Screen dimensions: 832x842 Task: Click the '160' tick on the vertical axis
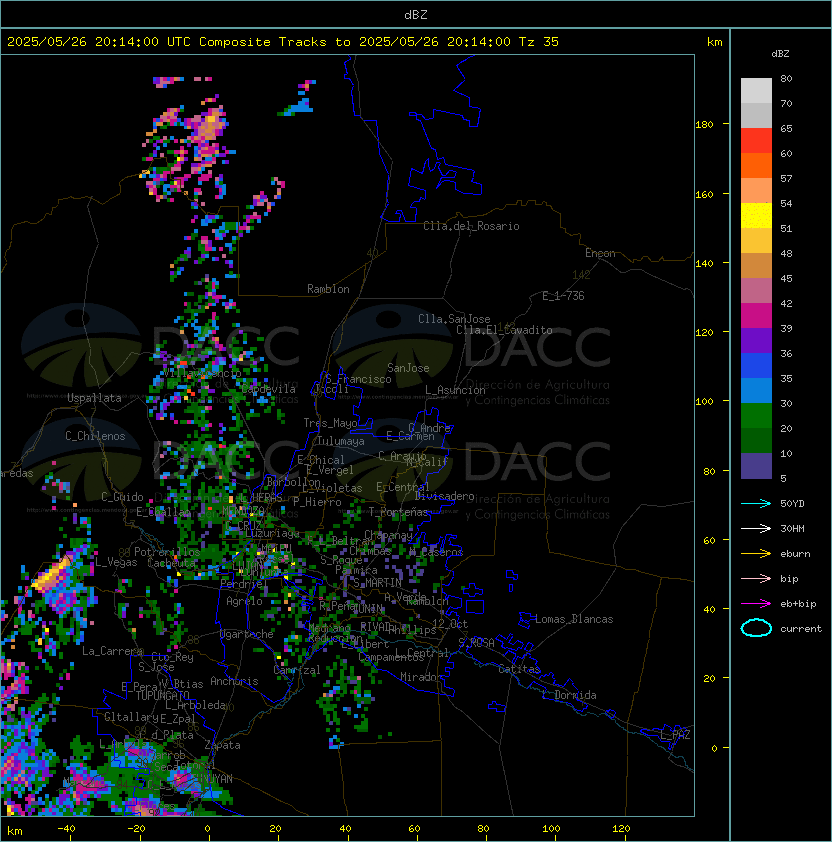pyautogui.click(x=704, y=194)
